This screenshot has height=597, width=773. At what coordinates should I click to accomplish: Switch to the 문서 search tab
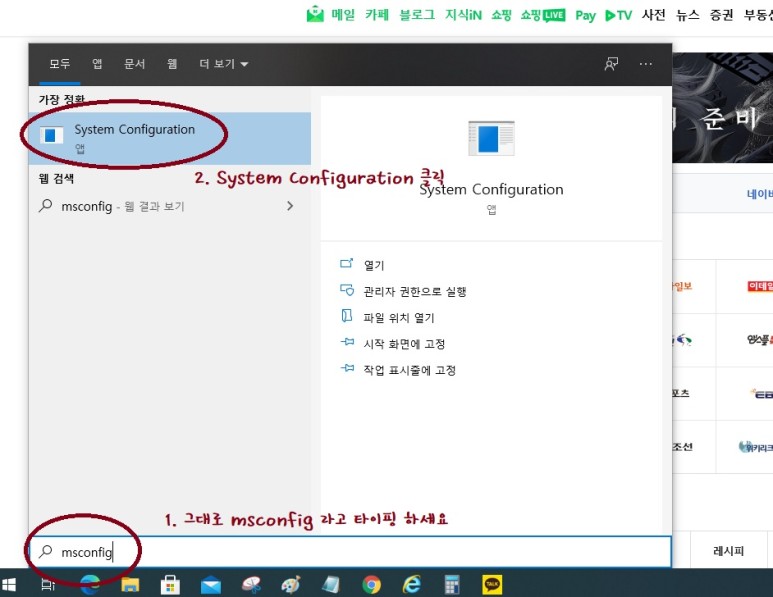pyautogui.click(x=134, y=64)
